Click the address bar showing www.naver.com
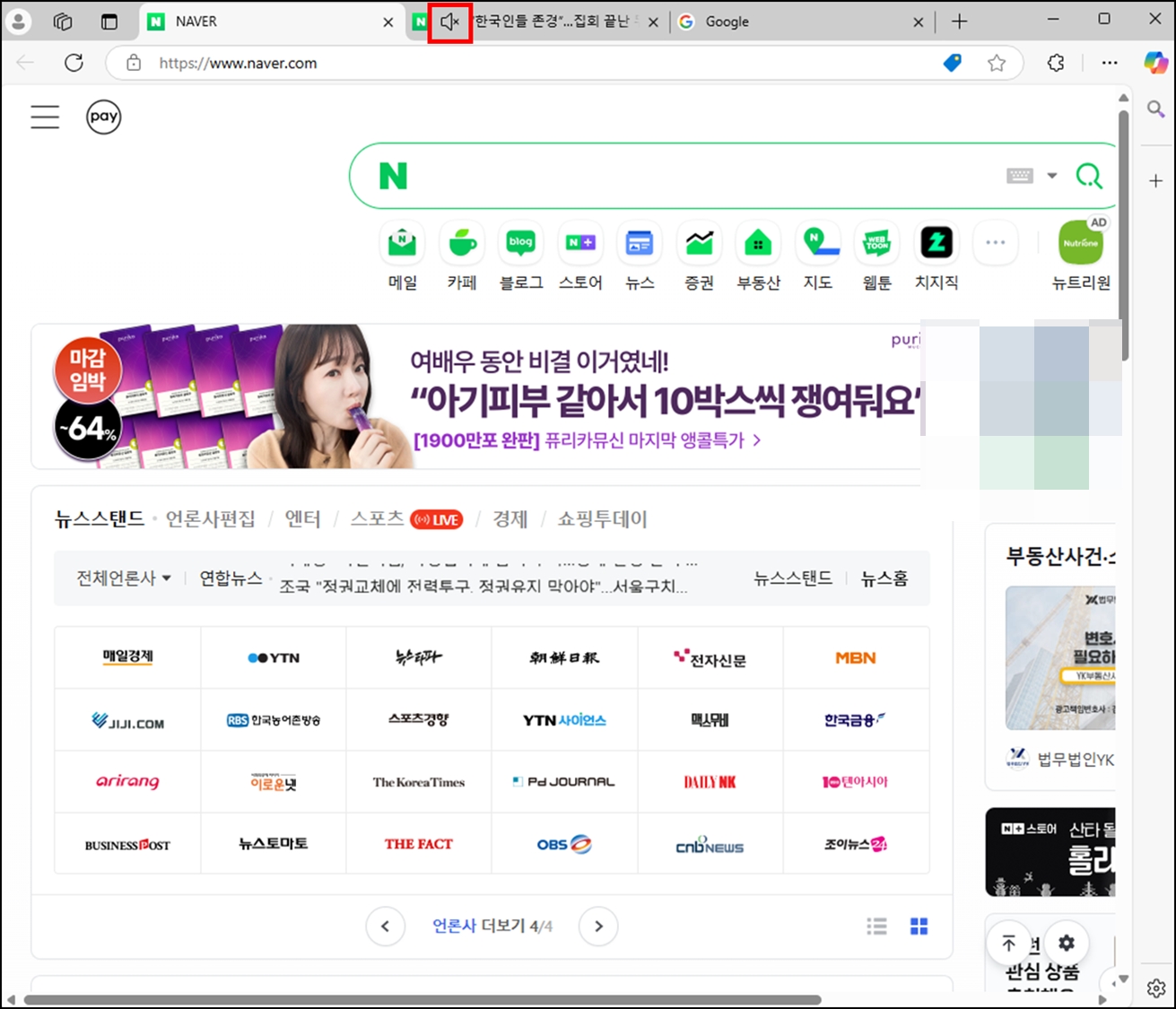 [538, 63]
